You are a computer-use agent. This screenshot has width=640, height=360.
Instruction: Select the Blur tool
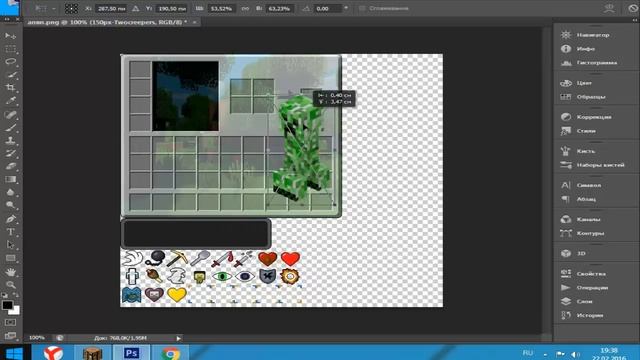tap(10, 192)
